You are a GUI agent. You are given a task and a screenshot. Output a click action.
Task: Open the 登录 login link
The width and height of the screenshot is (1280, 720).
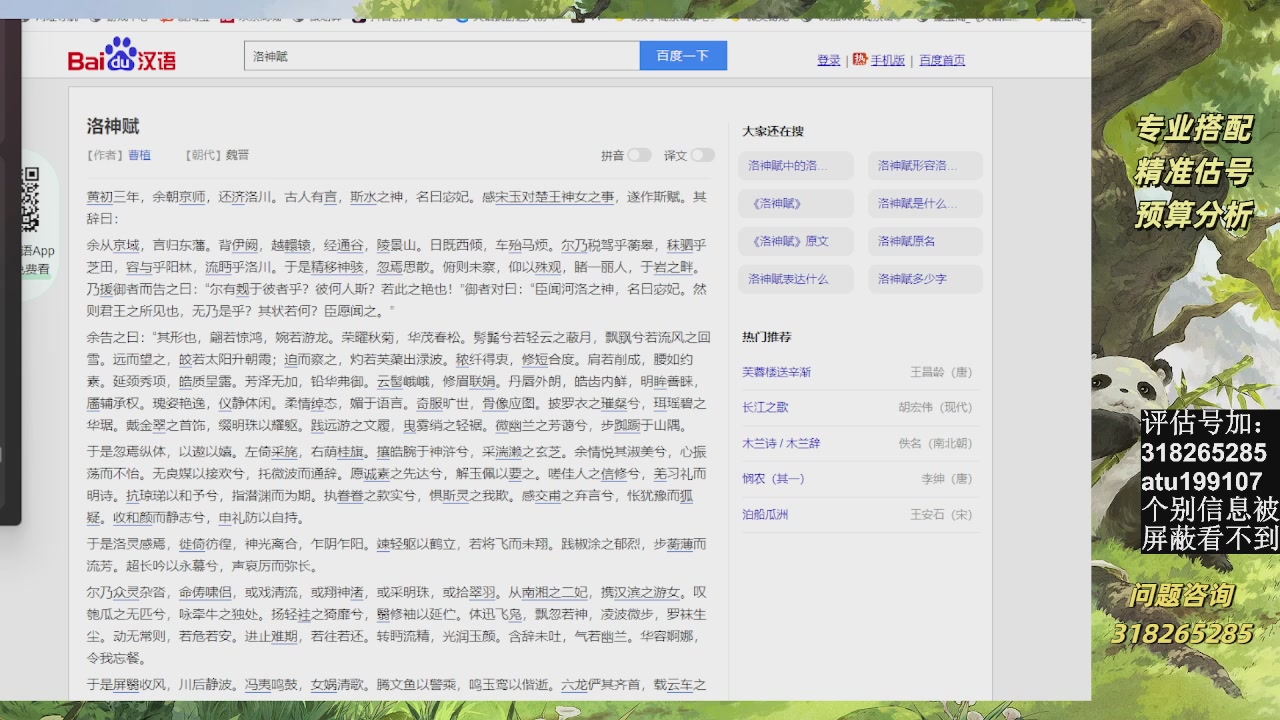(x=828, y=61)
